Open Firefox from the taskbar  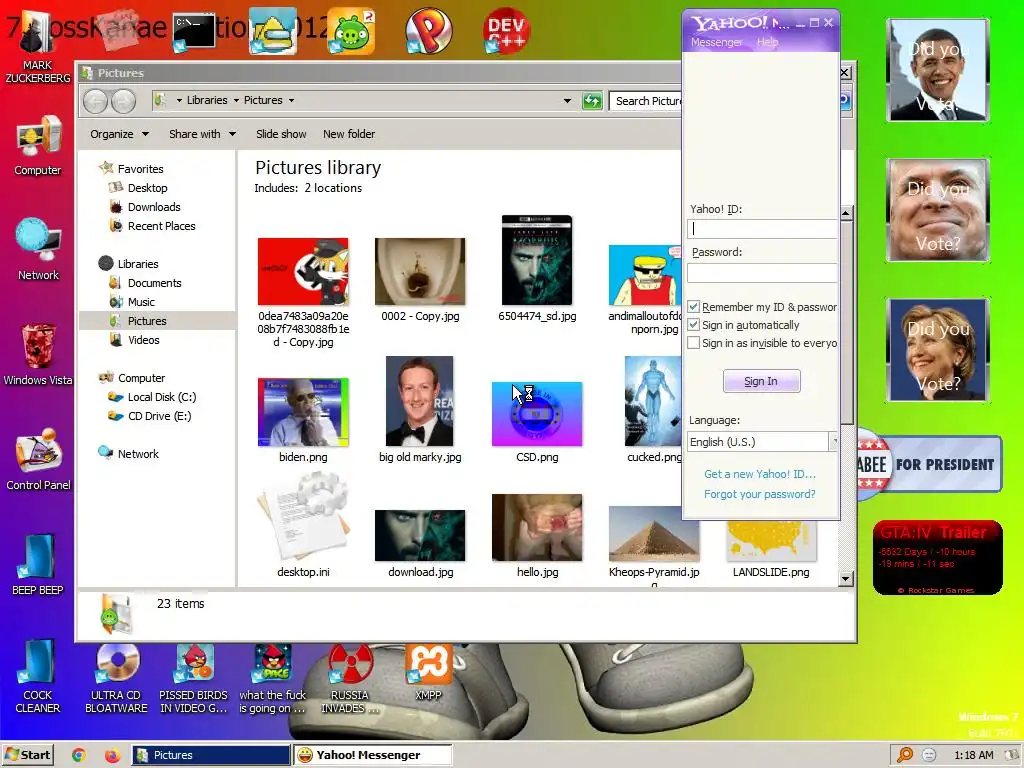(x=112, y=755)
